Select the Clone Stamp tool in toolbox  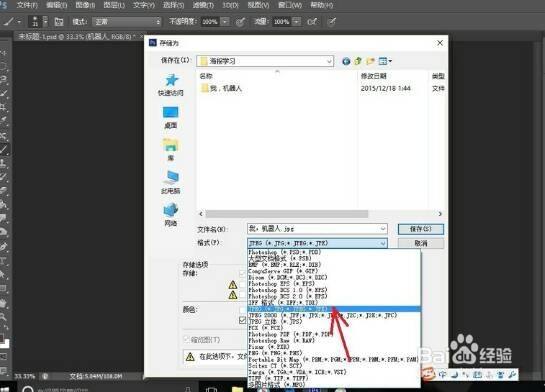point(4,163)
